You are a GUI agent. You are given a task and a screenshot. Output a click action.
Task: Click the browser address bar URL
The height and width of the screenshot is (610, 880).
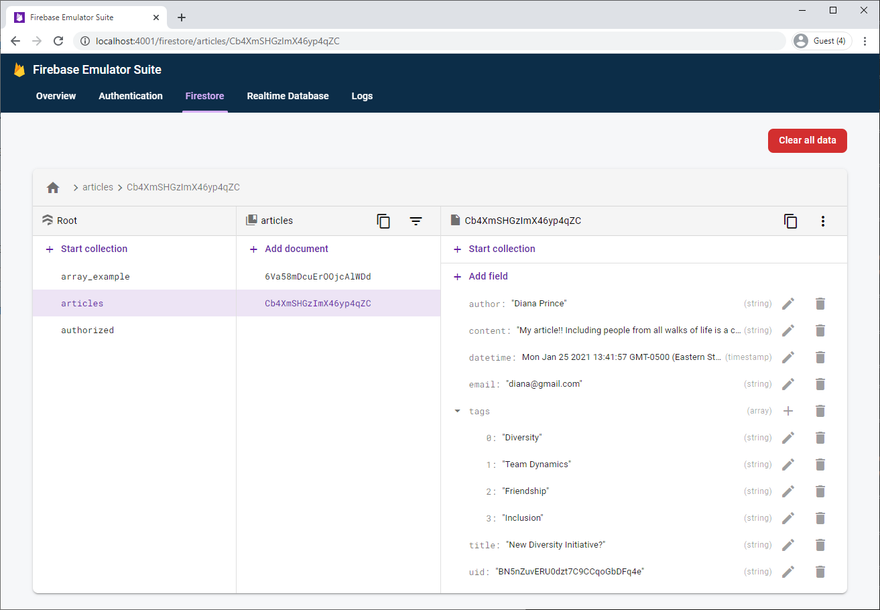tap(218, 41)
